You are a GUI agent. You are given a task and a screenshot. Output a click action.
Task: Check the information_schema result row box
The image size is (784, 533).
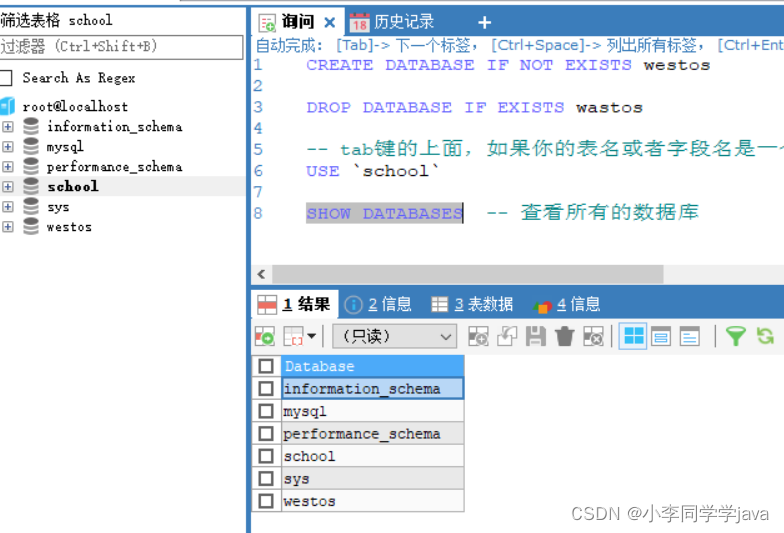(266, 388)
